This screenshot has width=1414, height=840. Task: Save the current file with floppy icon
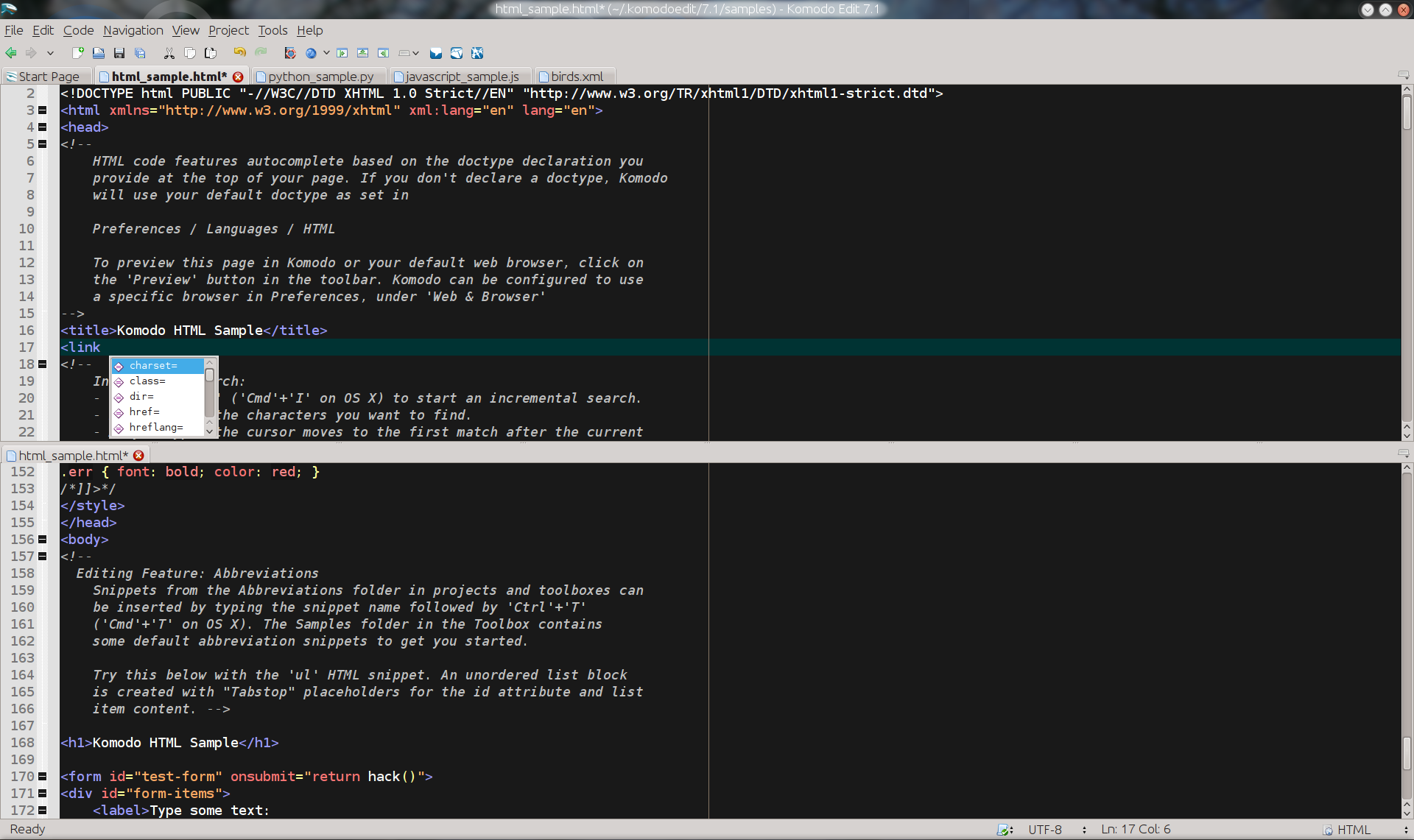119,53
